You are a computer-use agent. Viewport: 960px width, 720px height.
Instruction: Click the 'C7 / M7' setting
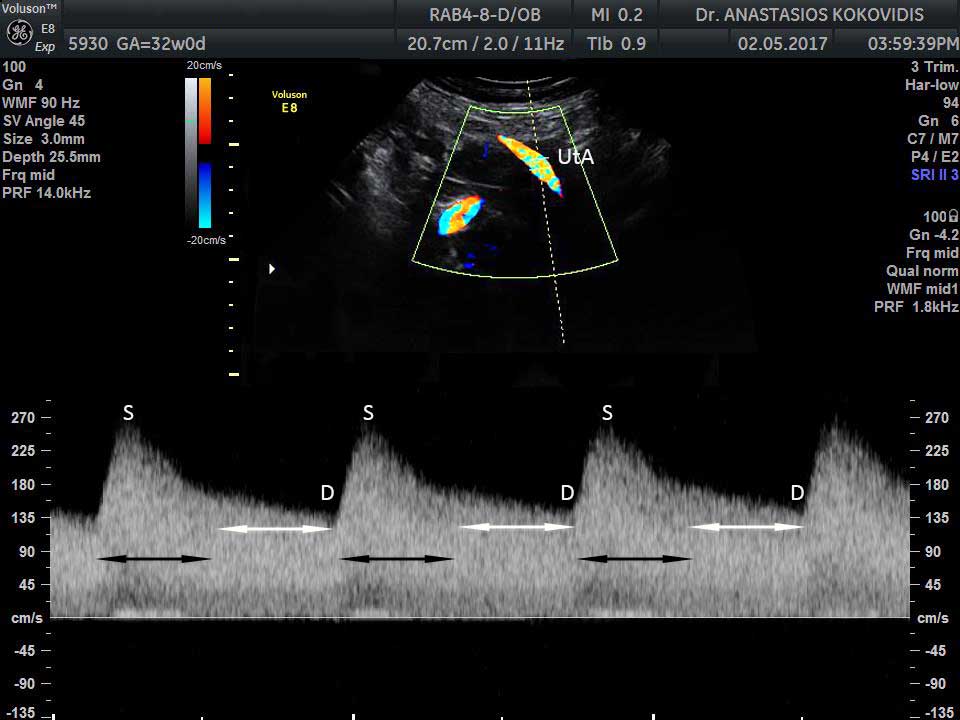tap(933, 139)
